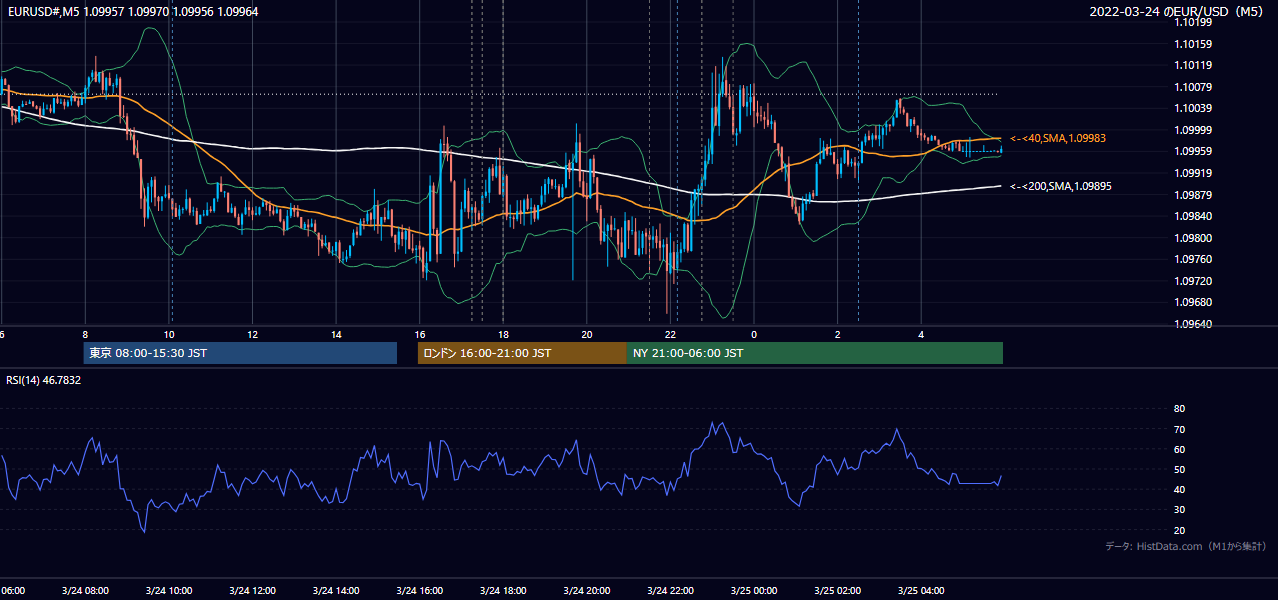Screen dimensions: 1278x600
Task: Click the hour 0 label under price chart
Action: tap(754, 334)
